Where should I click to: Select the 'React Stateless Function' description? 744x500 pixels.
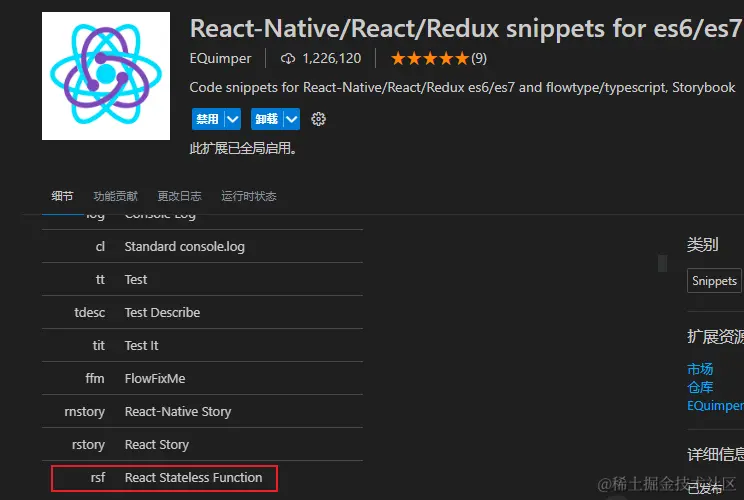coord(193,477)
